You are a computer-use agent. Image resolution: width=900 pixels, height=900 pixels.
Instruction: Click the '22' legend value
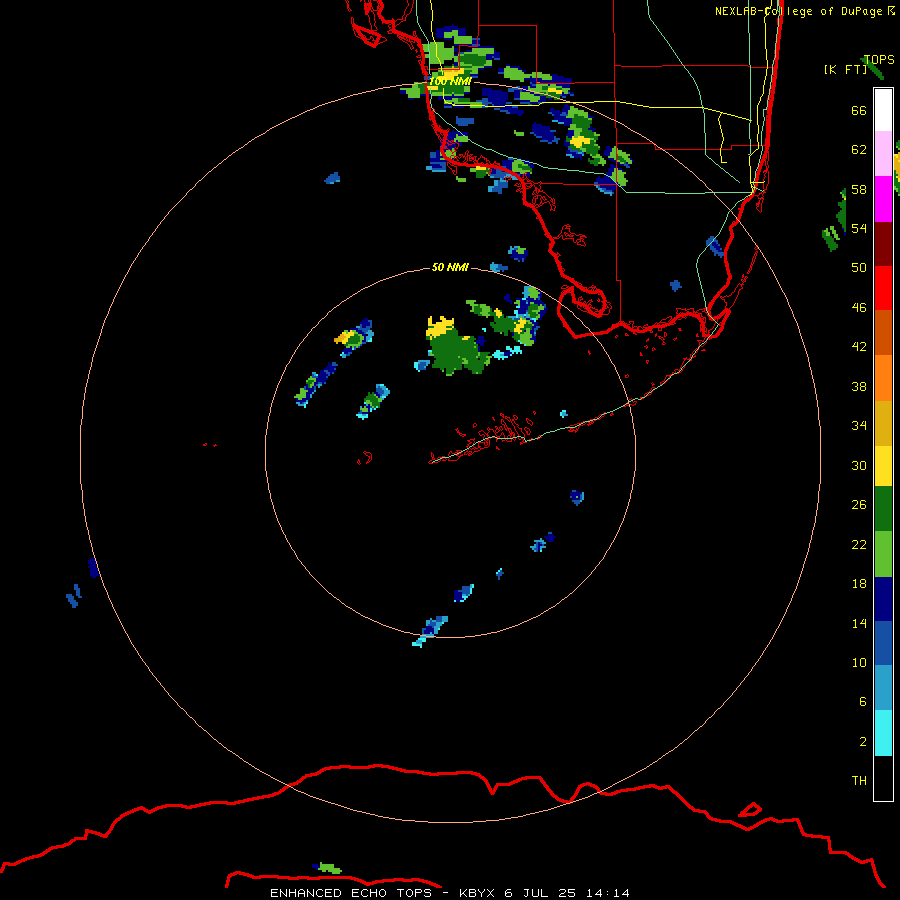click(x=859, y=544)
